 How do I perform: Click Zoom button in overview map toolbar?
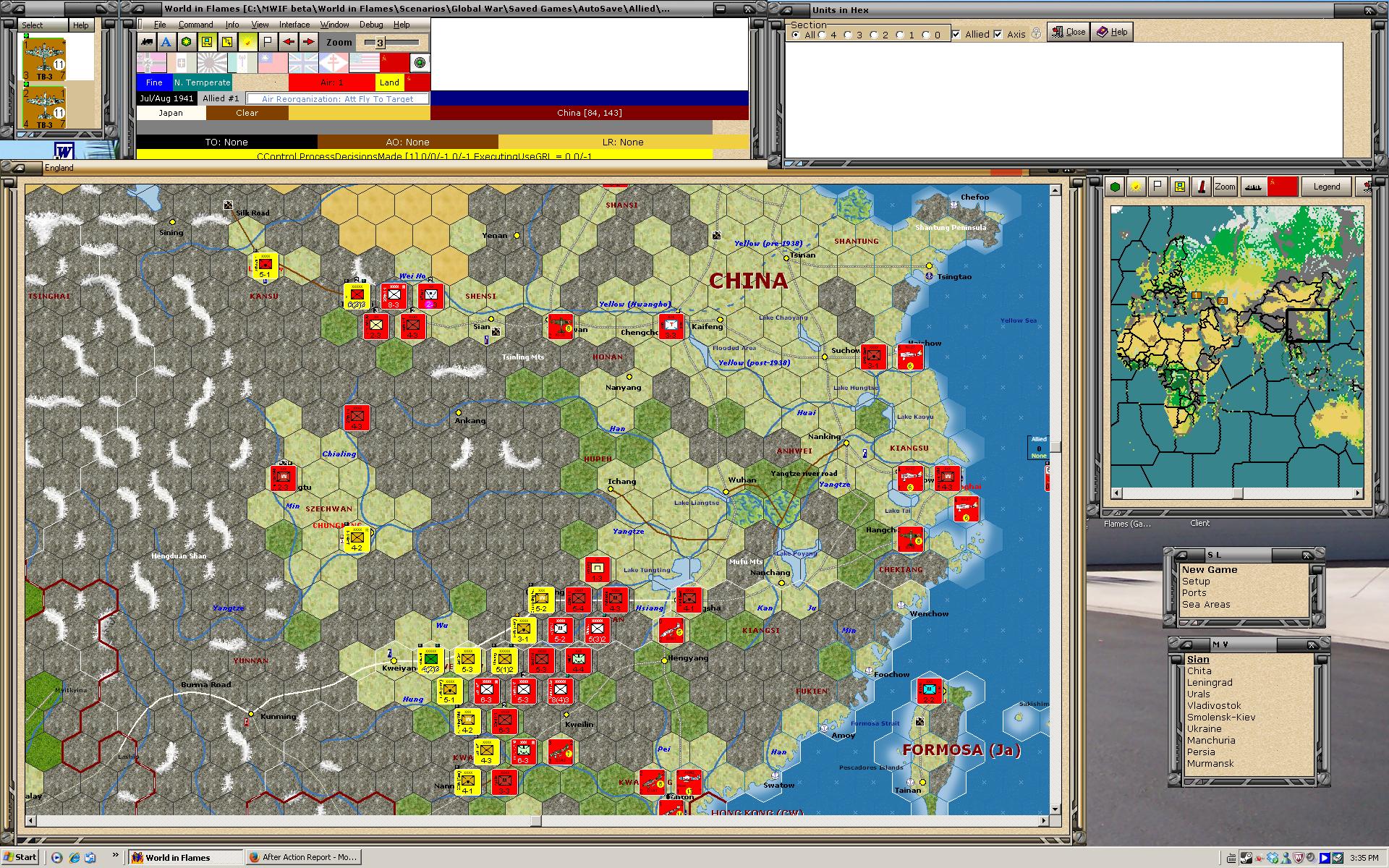pos(1225,187)
